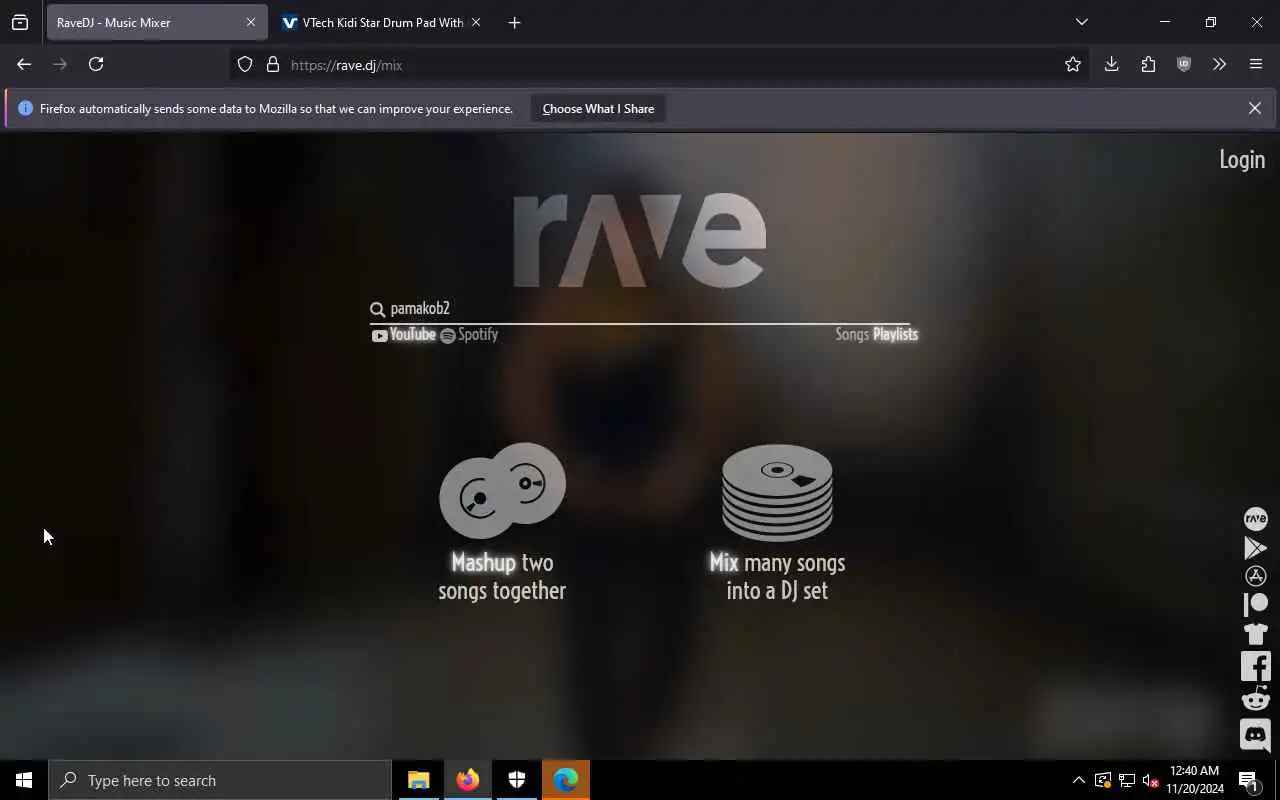The width and height of the screenshot is (1280, 800).
Task: Open the Discord icon link
Action: [x=1255, y=735]
